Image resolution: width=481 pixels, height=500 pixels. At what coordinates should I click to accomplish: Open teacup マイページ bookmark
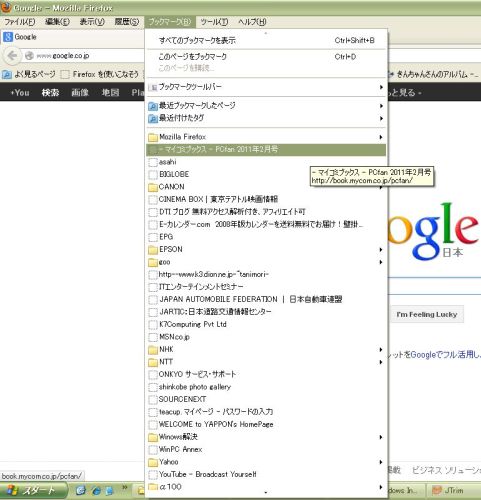[266, 412]
